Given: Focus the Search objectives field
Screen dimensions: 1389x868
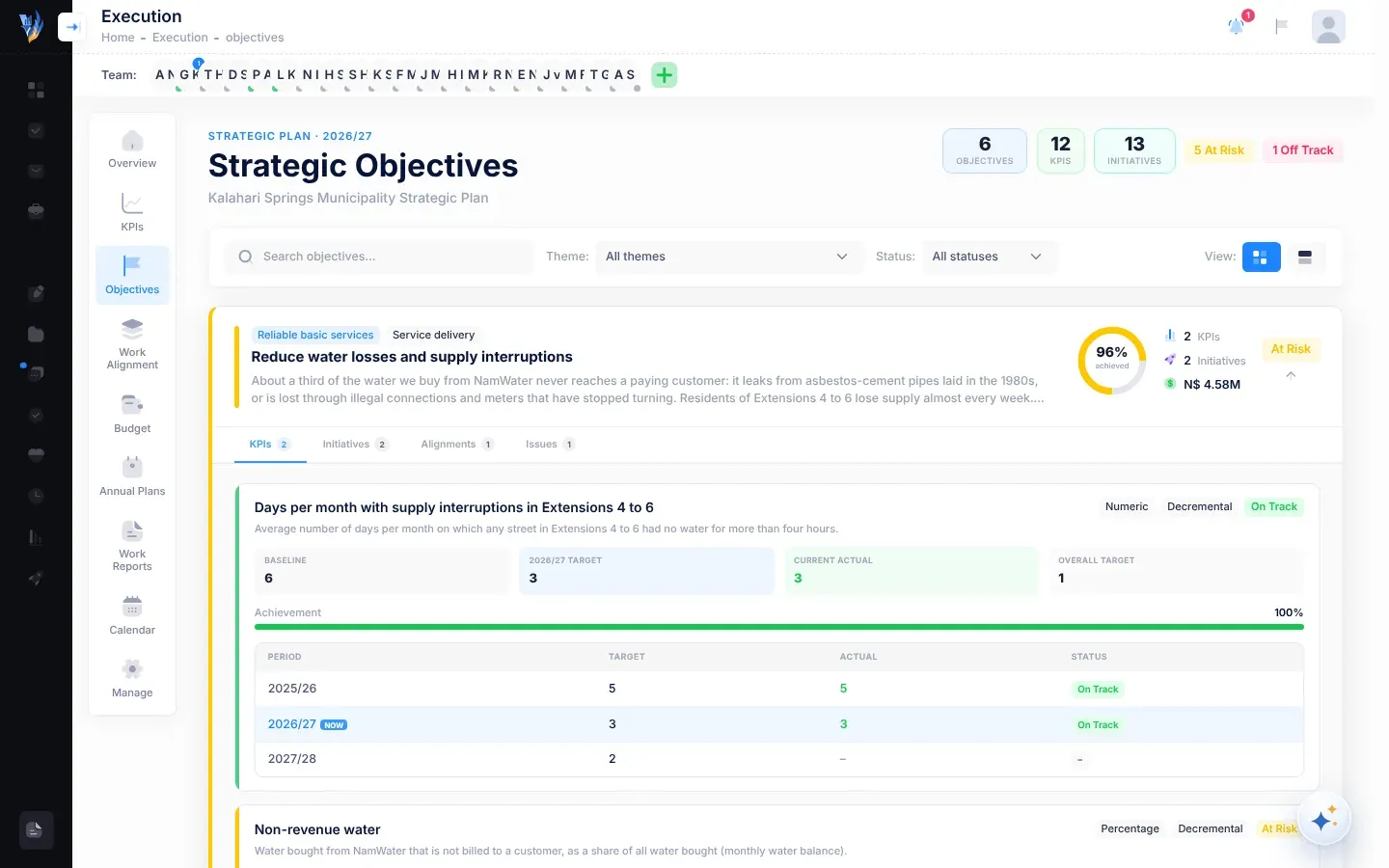Looking at the screenshot, I should pyautogui.click(x=379, y=257).
